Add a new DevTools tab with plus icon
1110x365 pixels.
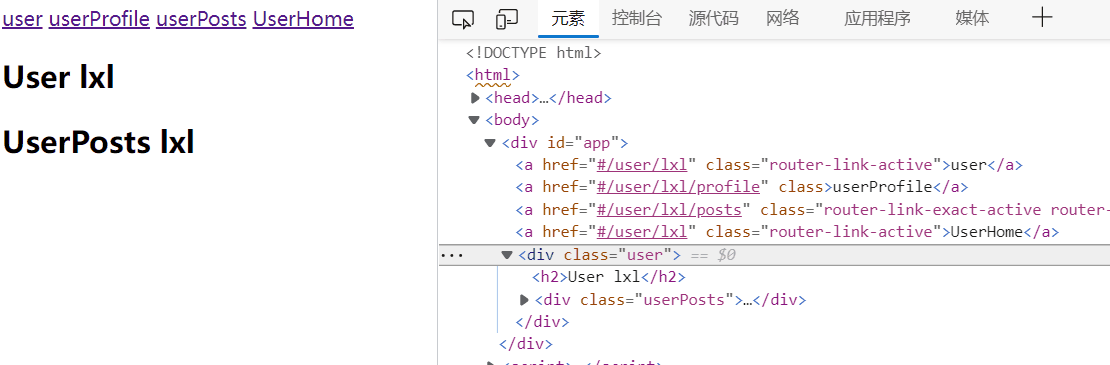pos(1042,18)
